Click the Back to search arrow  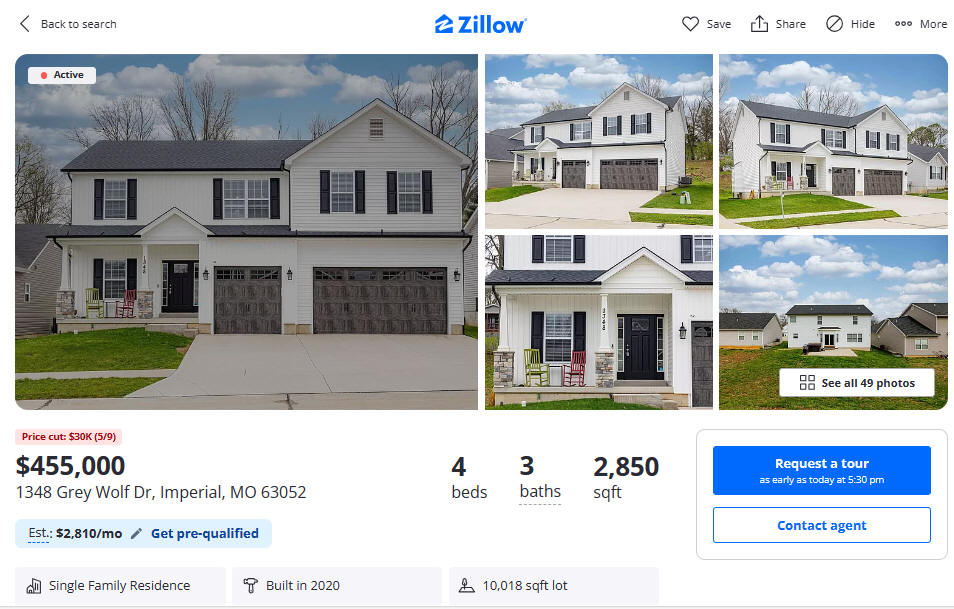coord(24,24)
